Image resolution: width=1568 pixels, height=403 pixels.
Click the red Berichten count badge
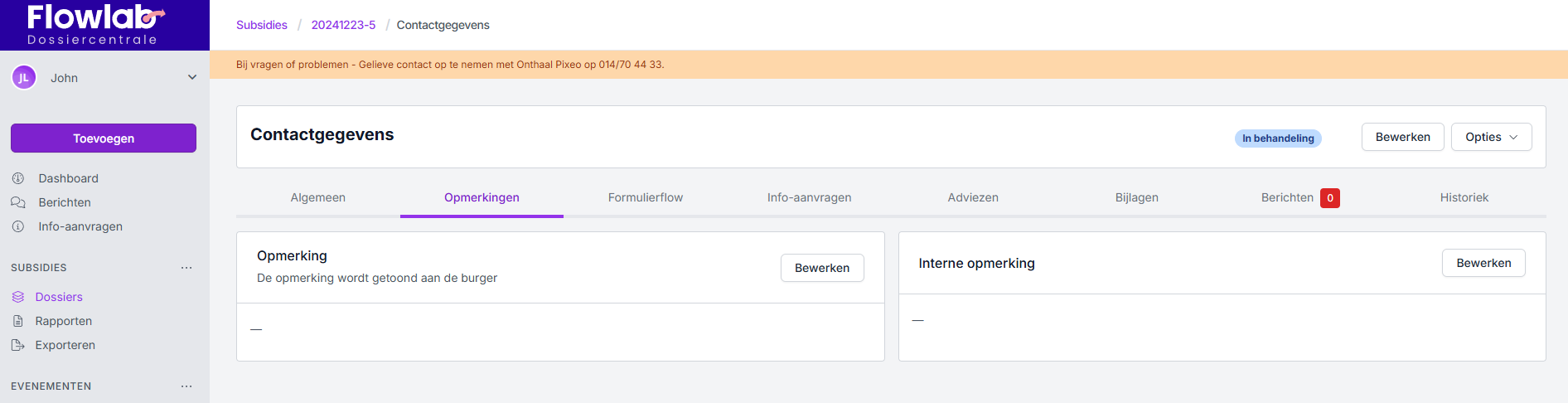[1329, 198]
